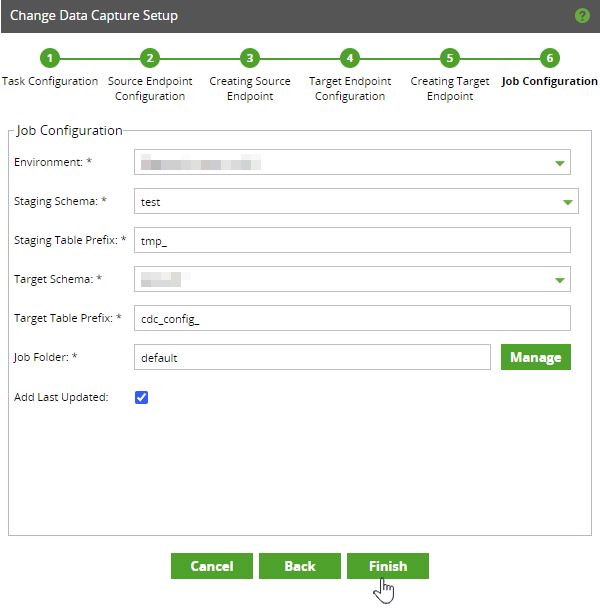
Task: Click step 3 Creating Source Endpoint circle
Action: 250,58
